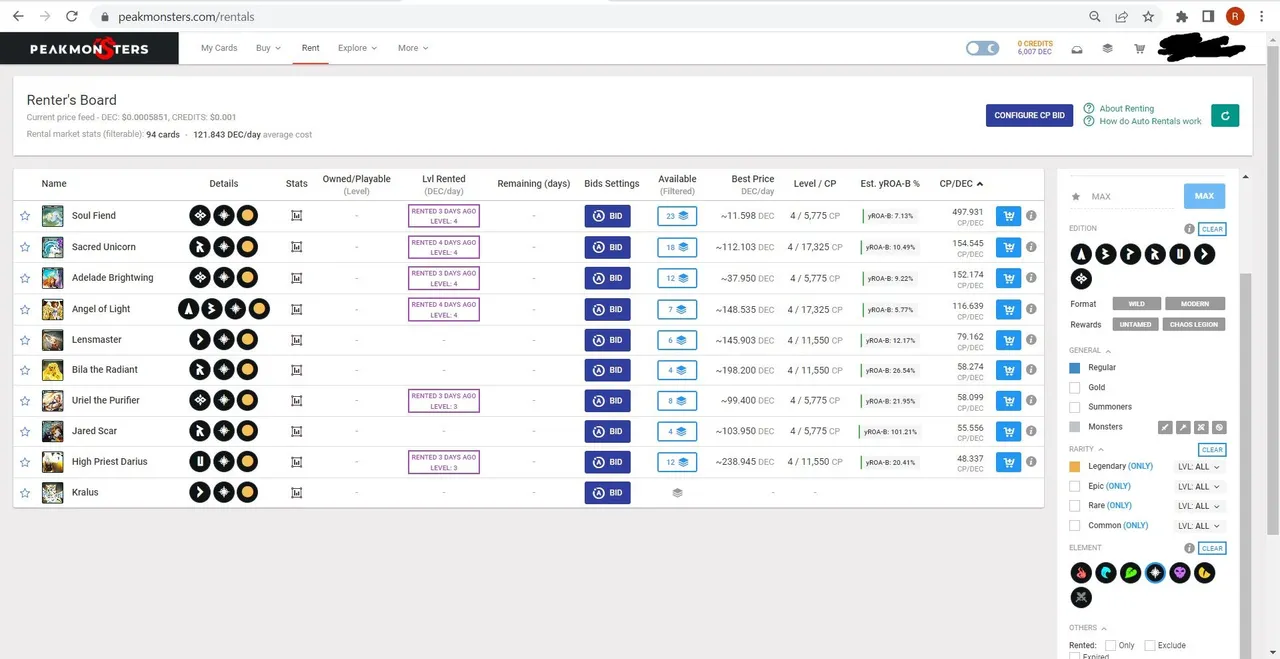
Task: Open Epic LVL: ALL dropdown
Action: click(x=1199, y=486)
